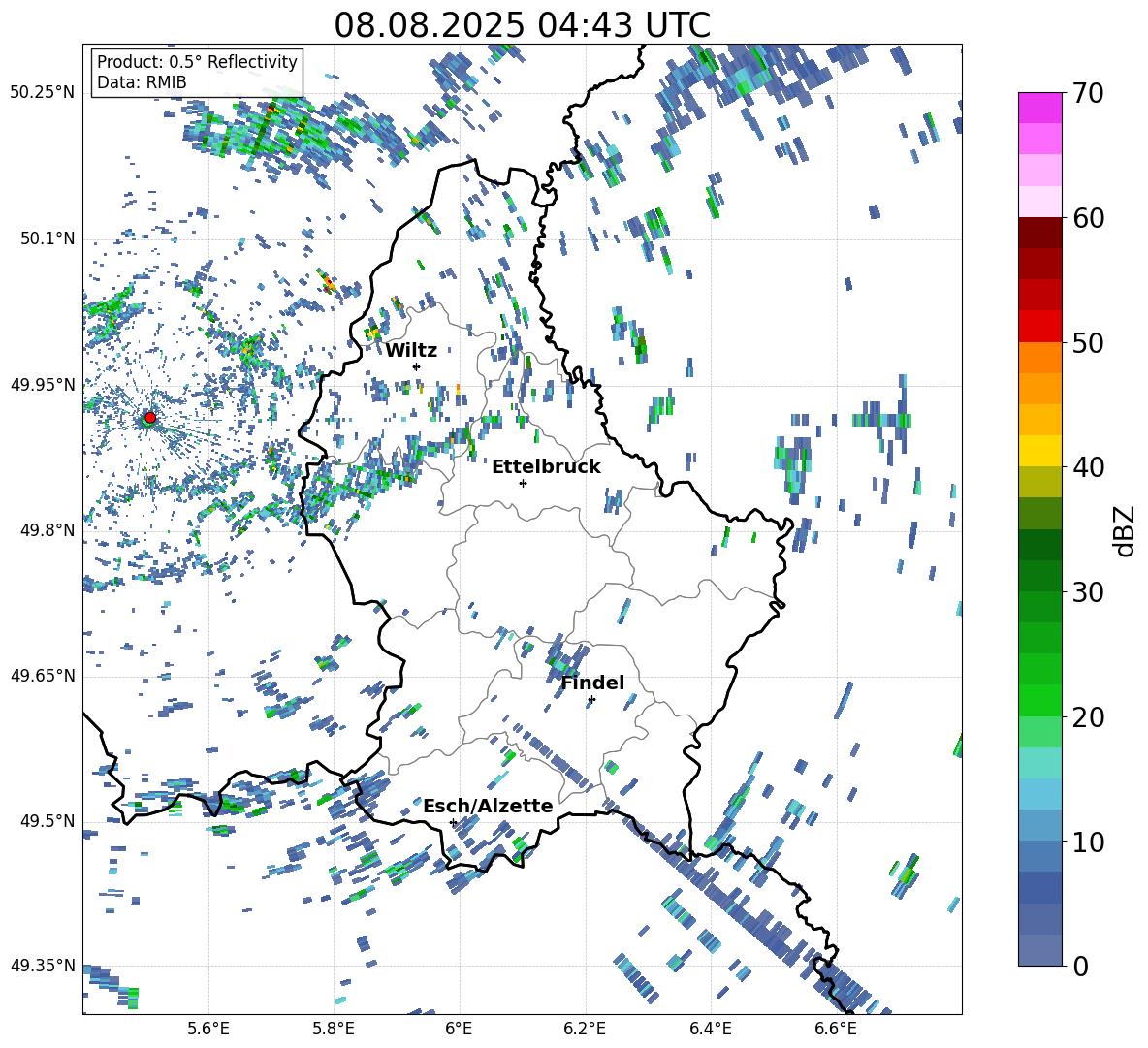This screenshot has height=1048, width=1148.
Task: Click the 49.5°N latitude label
Action: click(x=47, y=821)
